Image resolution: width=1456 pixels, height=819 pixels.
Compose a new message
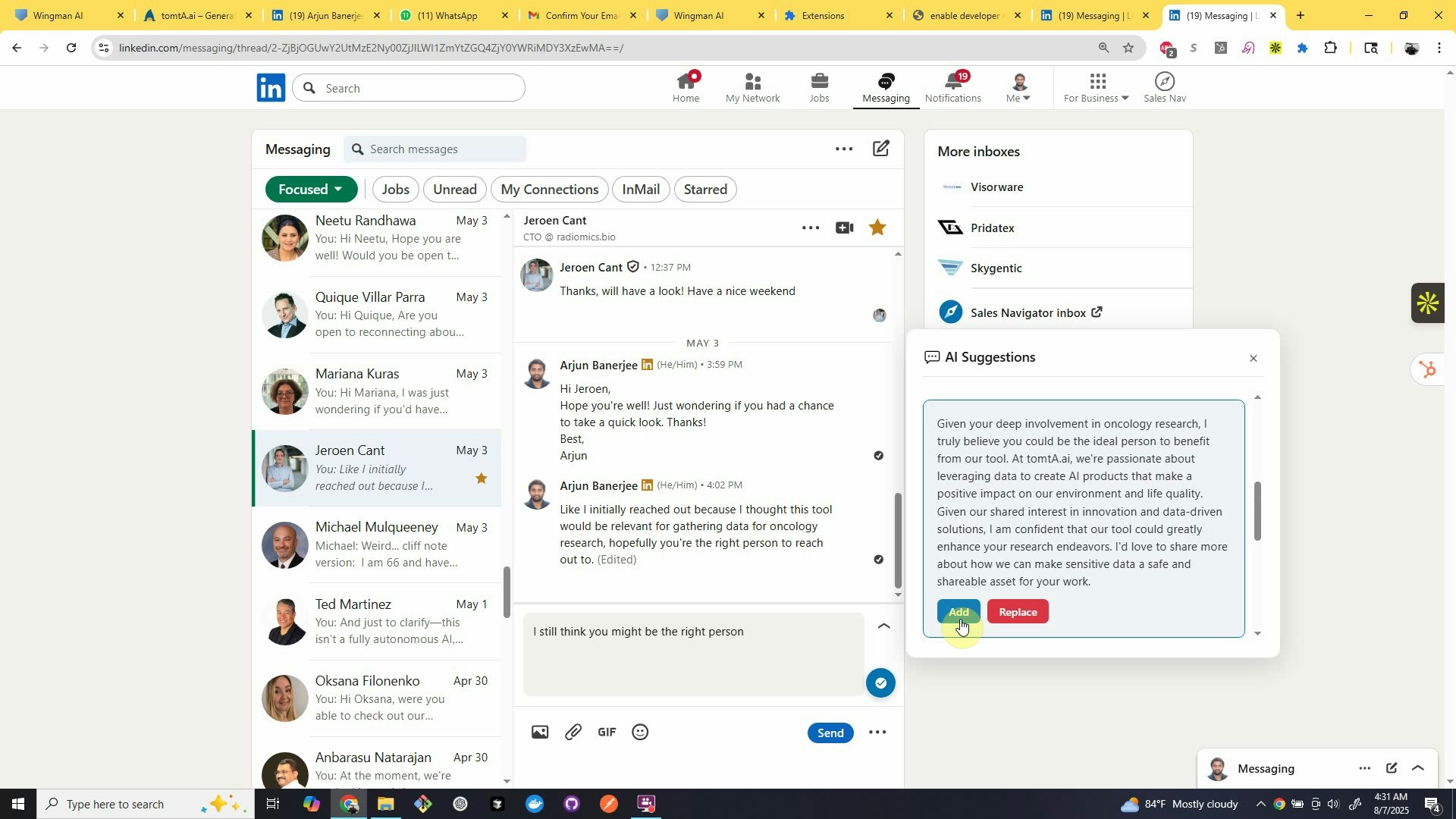880,149
